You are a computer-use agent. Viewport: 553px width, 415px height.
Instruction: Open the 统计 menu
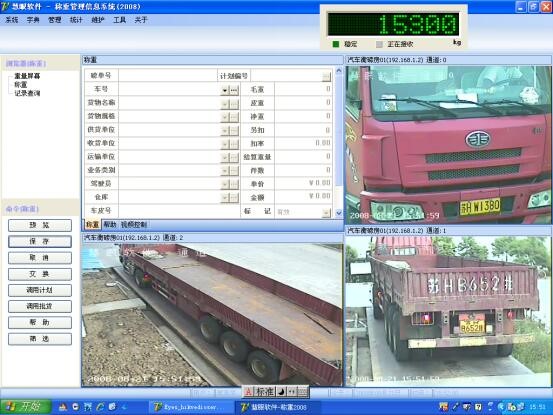tap(76, 20)
